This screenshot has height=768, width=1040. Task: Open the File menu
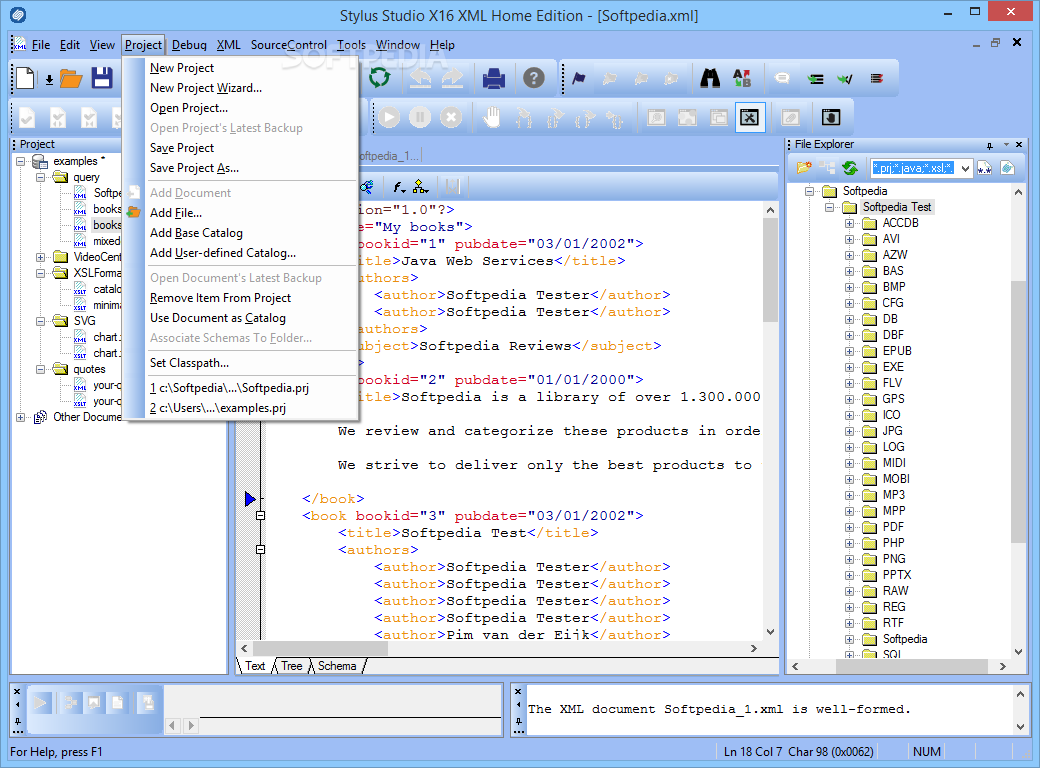(x=41, y=45)
